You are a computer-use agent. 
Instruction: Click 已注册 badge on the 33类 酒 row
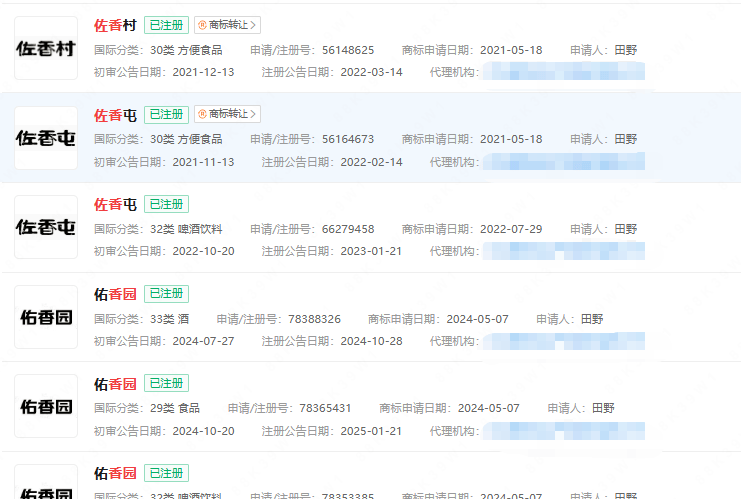point(166,294)
